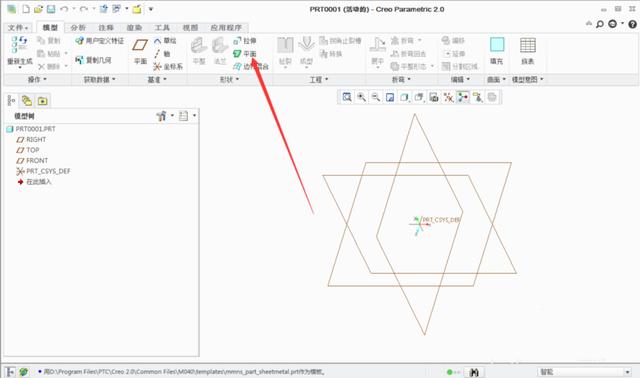Screen dimensions: 640x378
Task: Show the folder browser navigator tab
Action: click(x=27, y=100)
